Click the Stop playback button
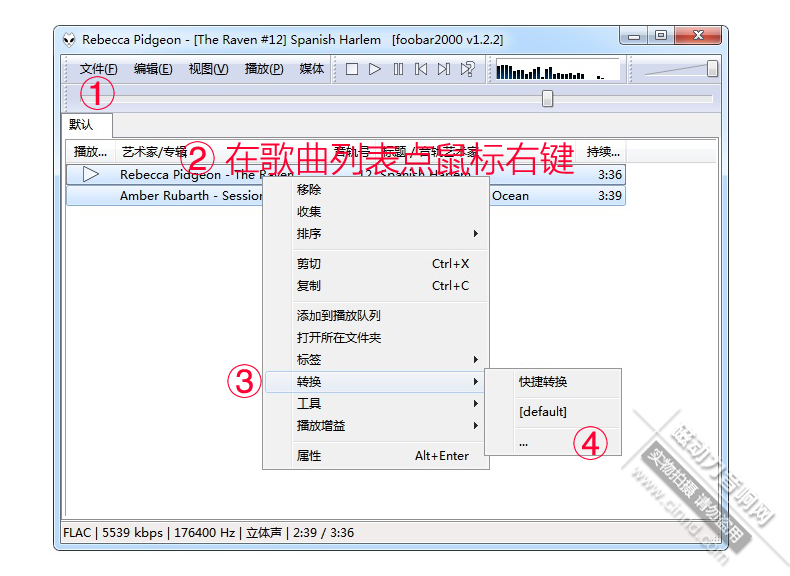 pos(352,69)
